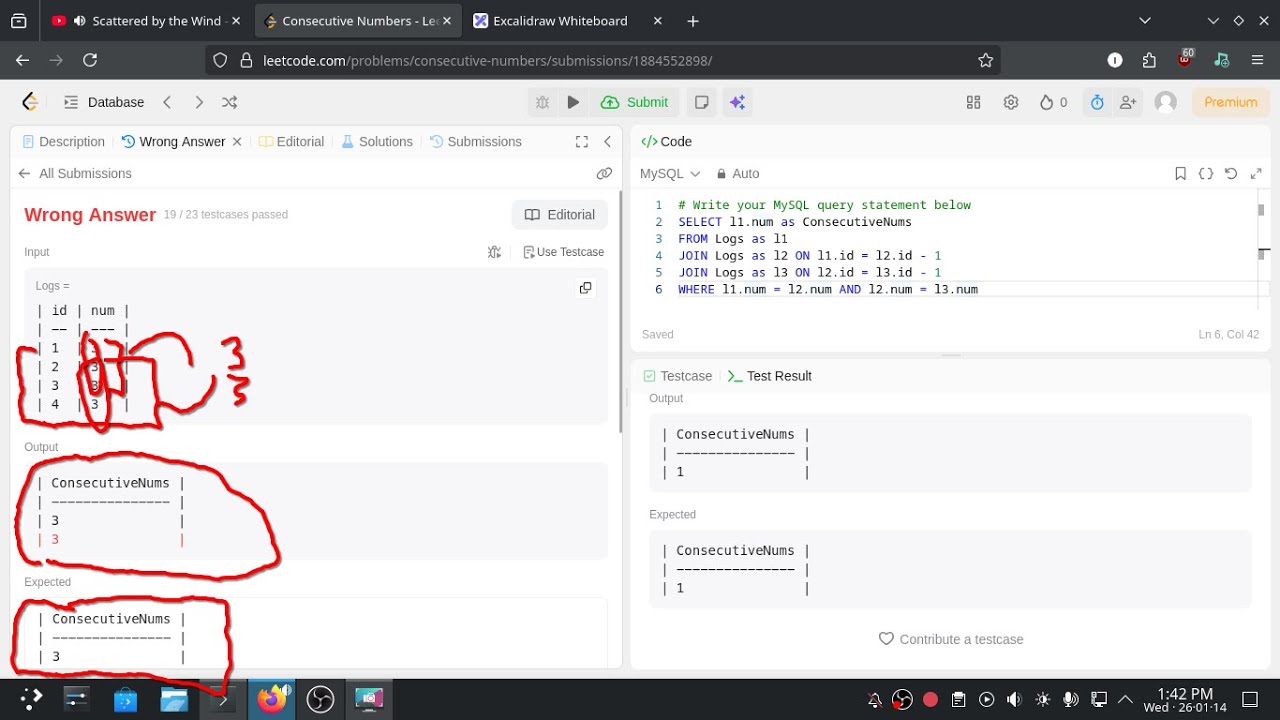The image size is (1280, 720).
Task: Copy the Logs input table
Action: [586, 288]
